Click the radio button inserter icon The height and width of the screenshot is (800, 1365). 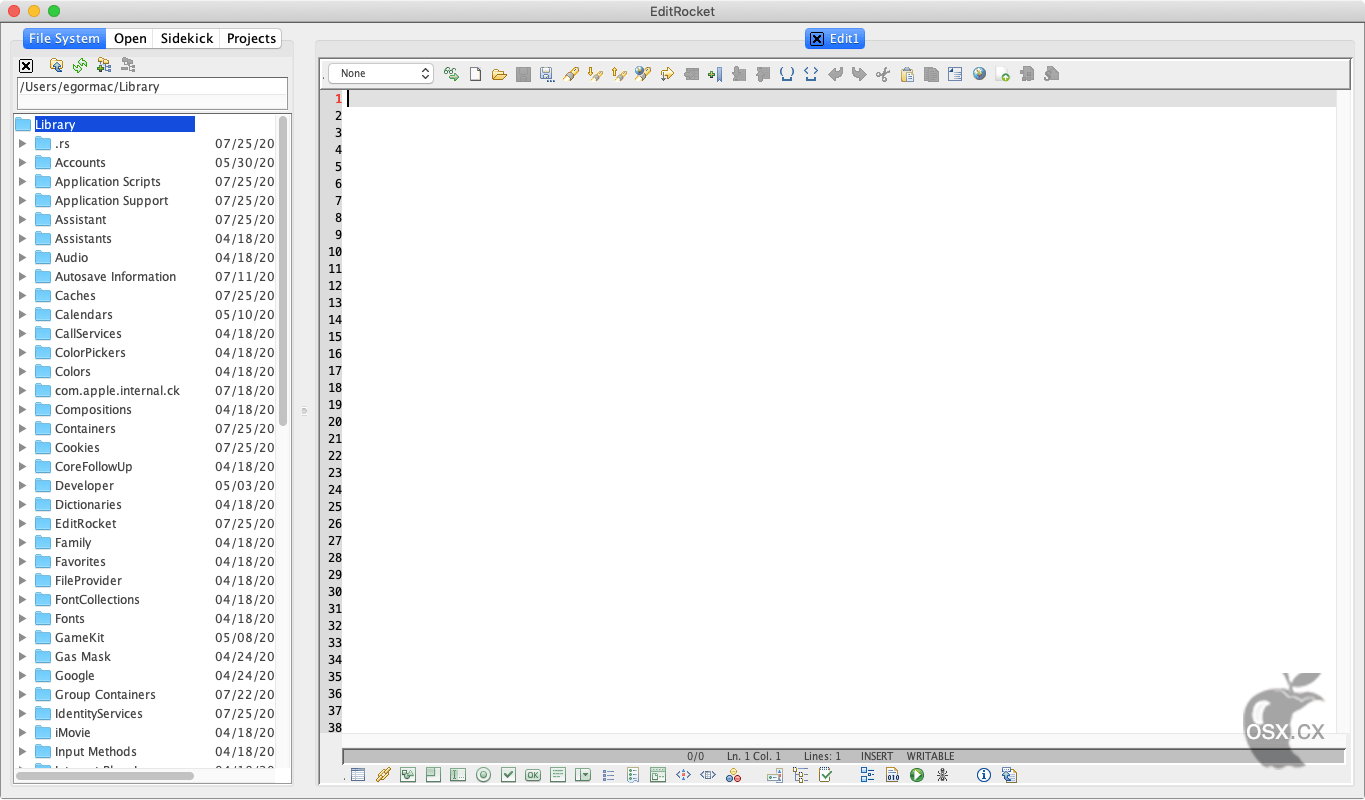point(484,775)
